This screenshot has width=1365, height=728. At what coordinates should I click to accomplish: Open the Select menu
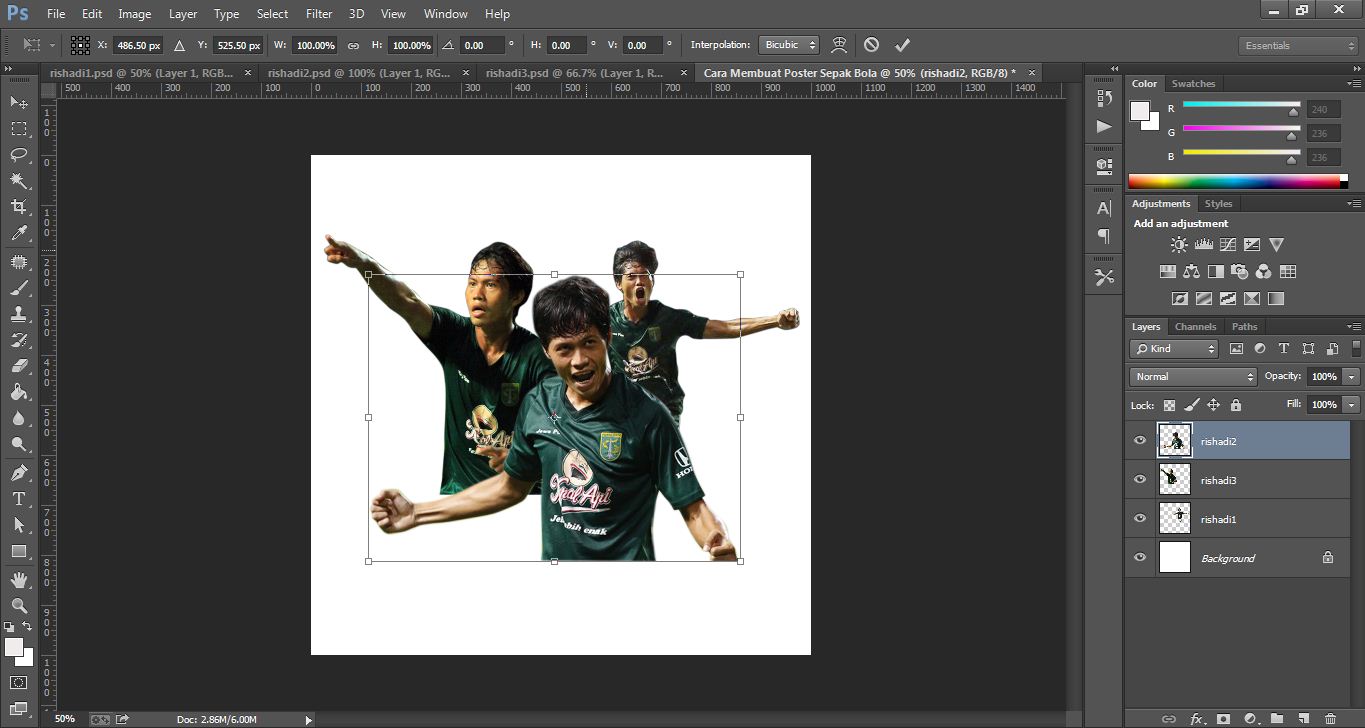[272, 14]
